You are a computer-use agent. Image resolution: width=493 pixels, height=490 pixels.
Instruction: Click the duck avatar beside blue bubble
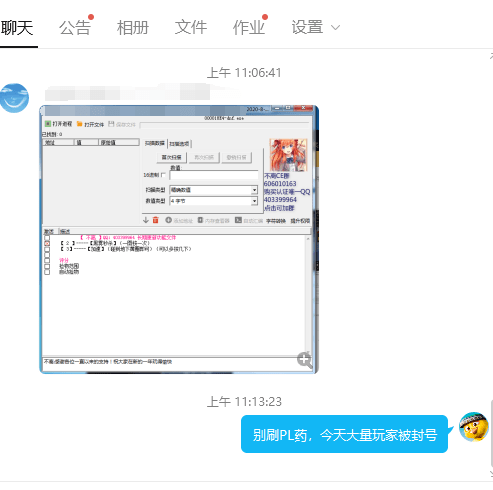[x=474, y=427]
